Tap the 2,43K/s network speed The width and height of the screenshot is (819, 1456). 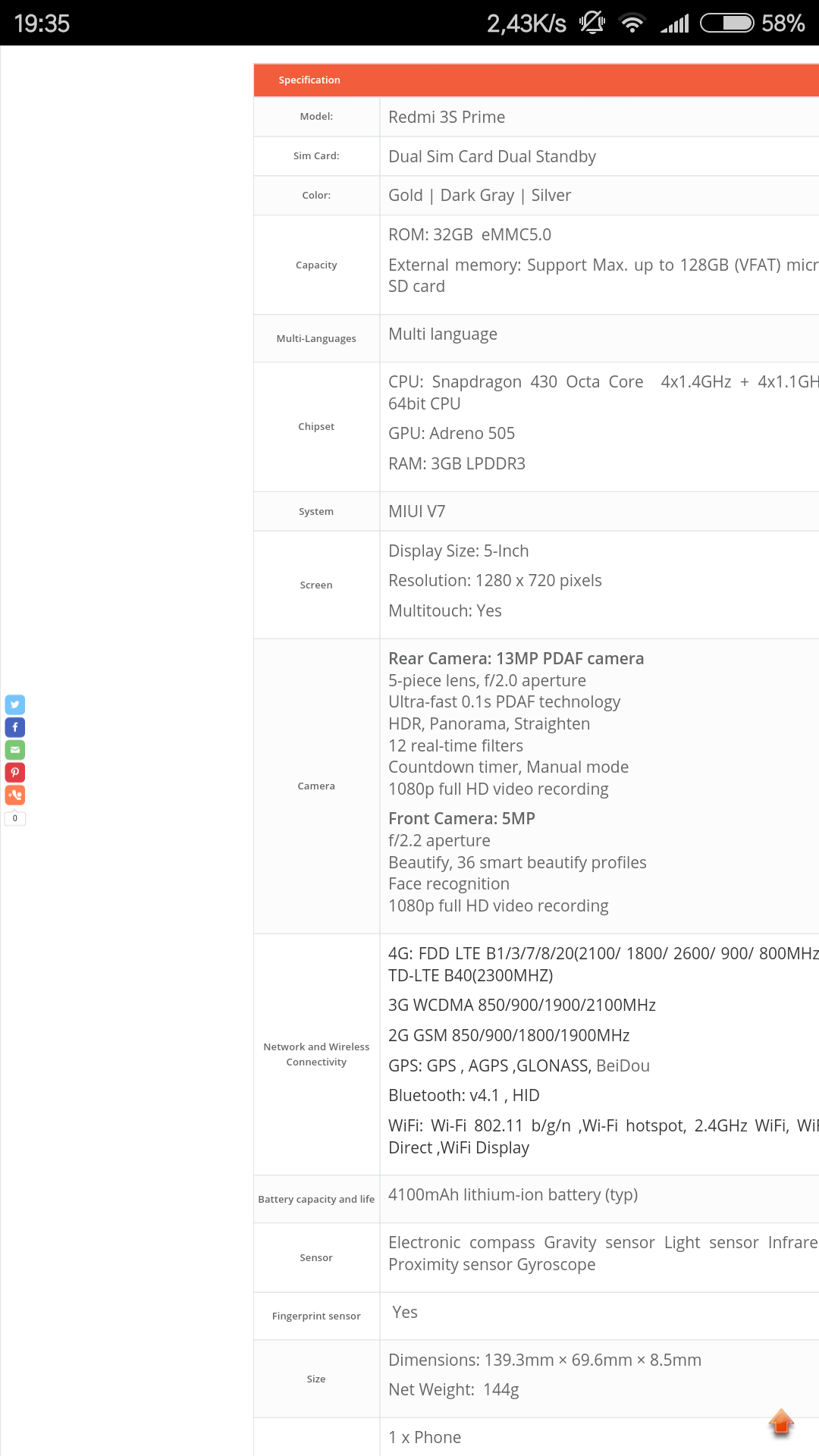click(526, 24)
